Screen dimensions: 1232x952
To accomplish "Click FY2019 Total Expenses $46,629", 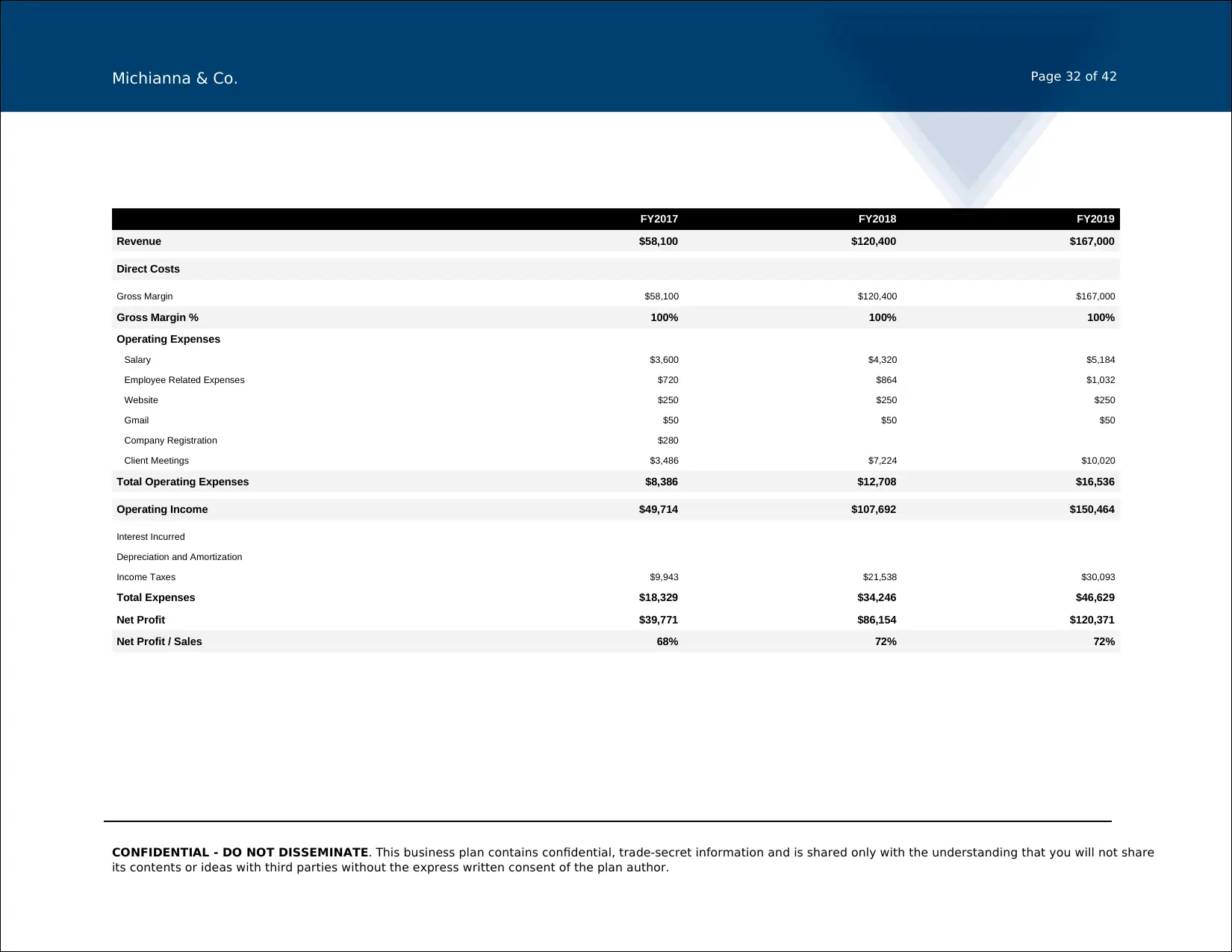I will click(x=1095, y=597).
